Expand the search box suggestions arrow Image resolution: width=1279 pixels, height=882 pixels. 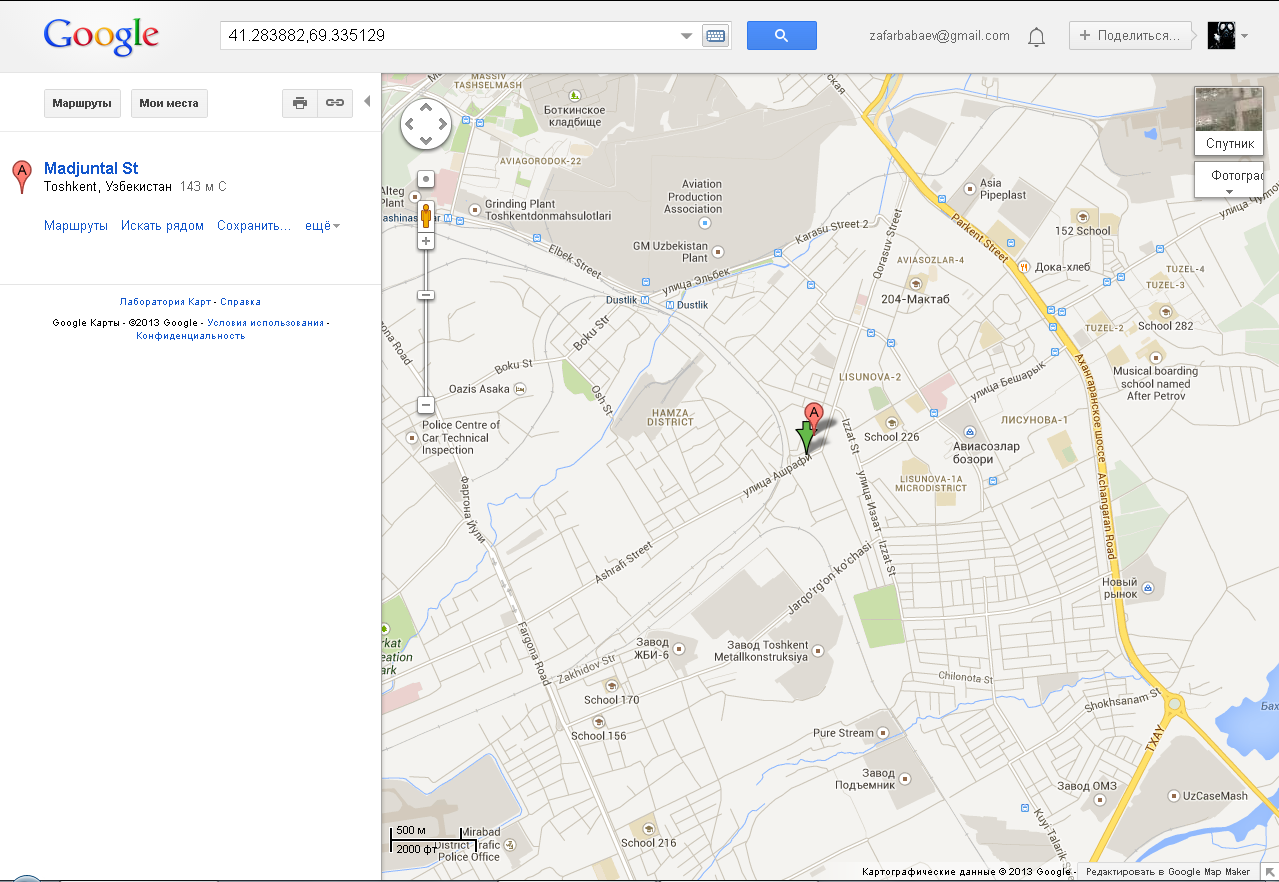pyautogui.click(x=686, y=36)
